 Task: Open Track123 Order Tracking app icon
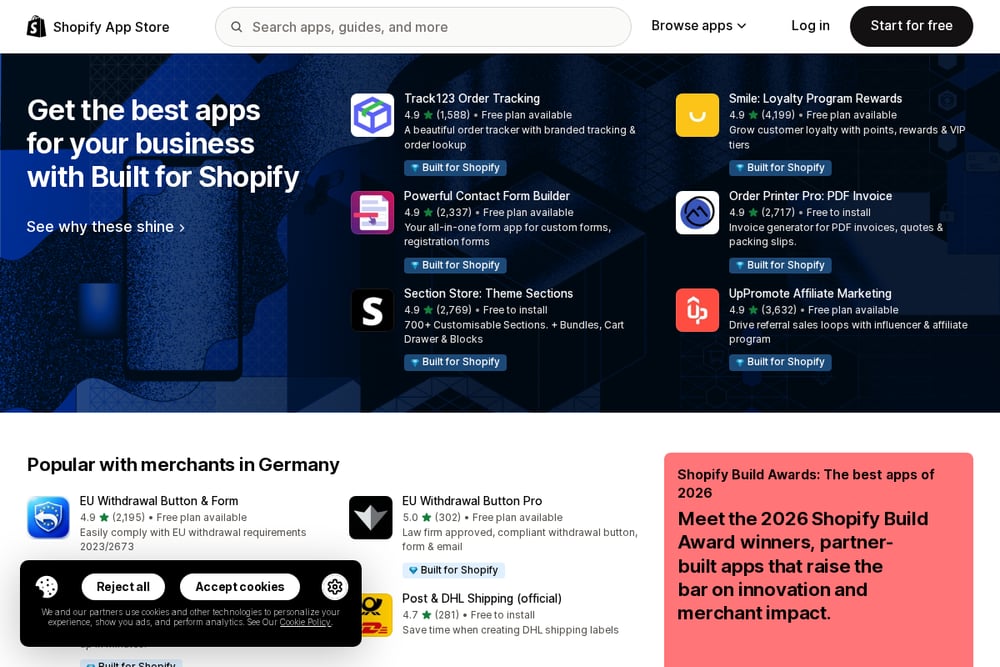(x=372, y=115)
